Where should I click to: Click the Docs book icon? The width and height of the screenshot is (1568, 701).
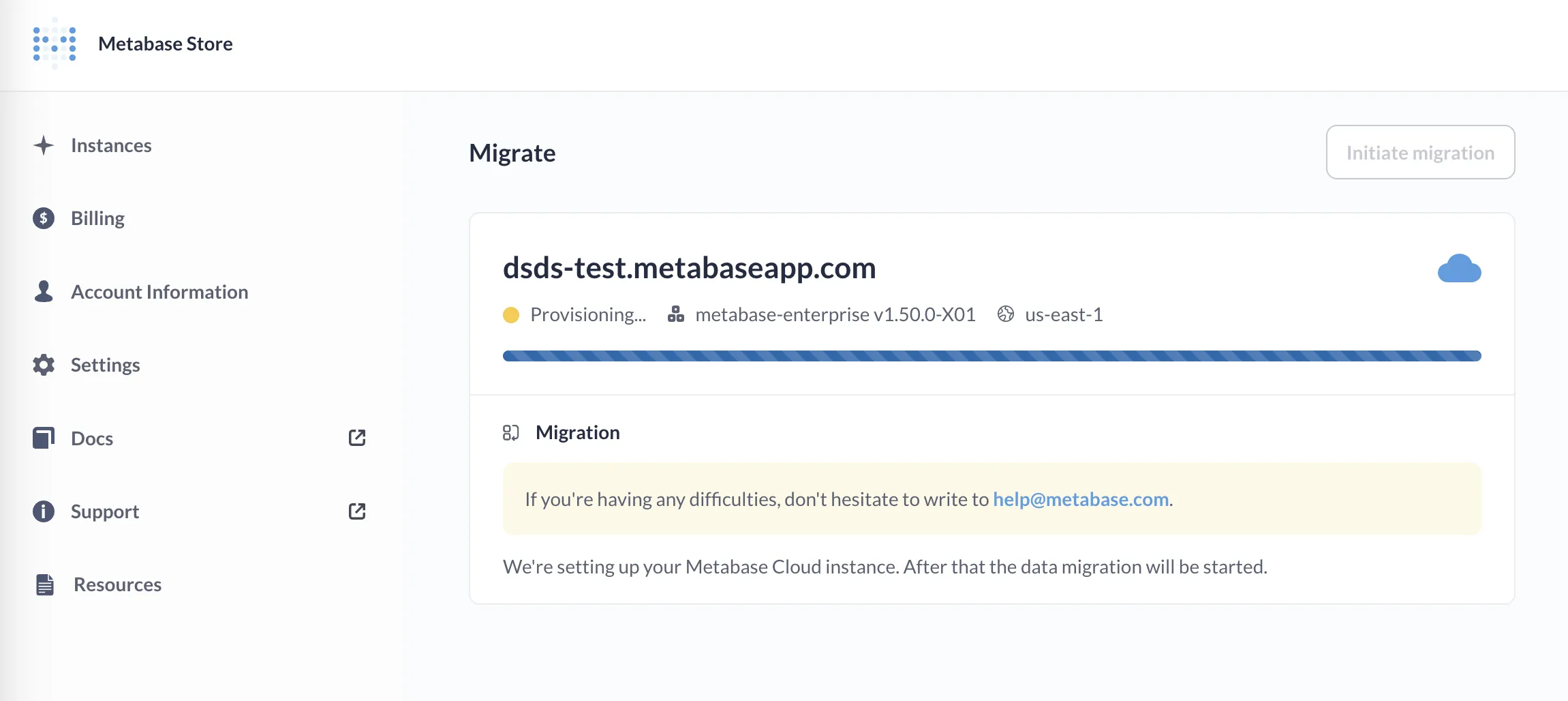coord(43,438)
